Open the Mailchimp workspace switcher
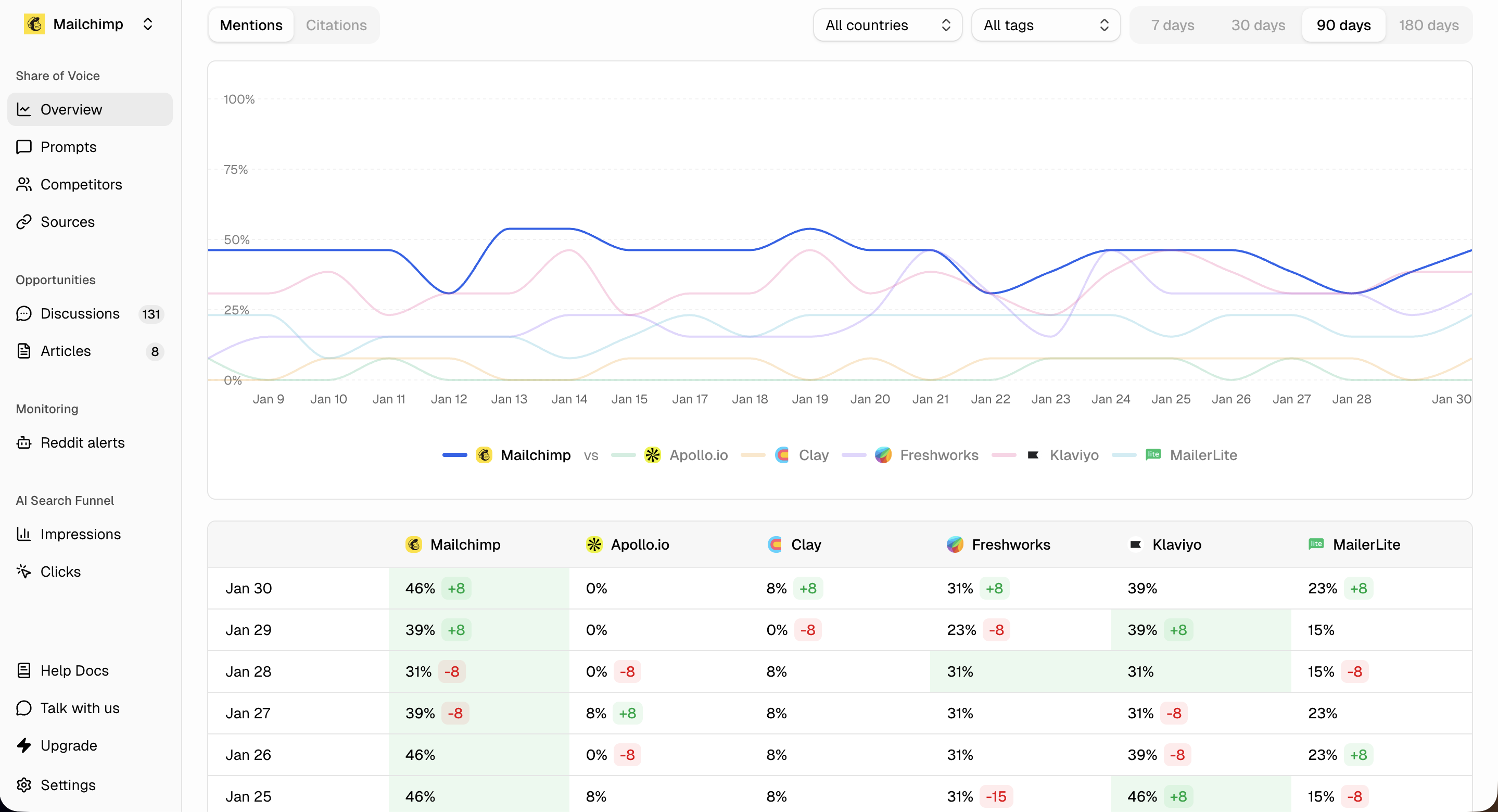 point(148,24)
